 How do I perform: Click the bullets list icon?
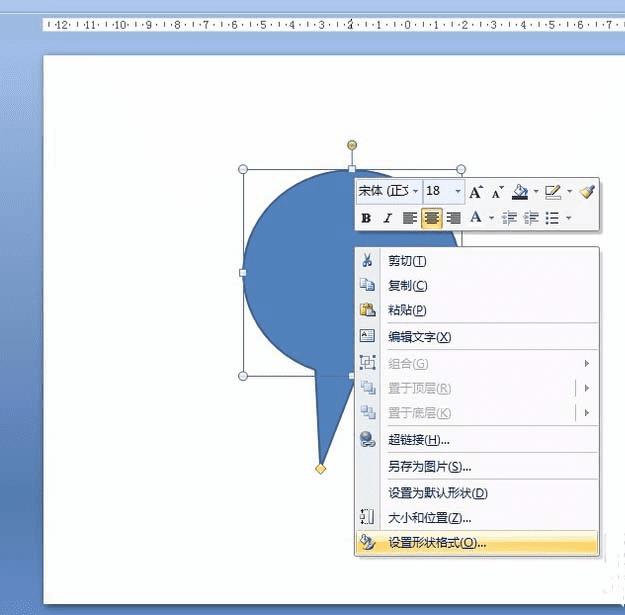552,218
